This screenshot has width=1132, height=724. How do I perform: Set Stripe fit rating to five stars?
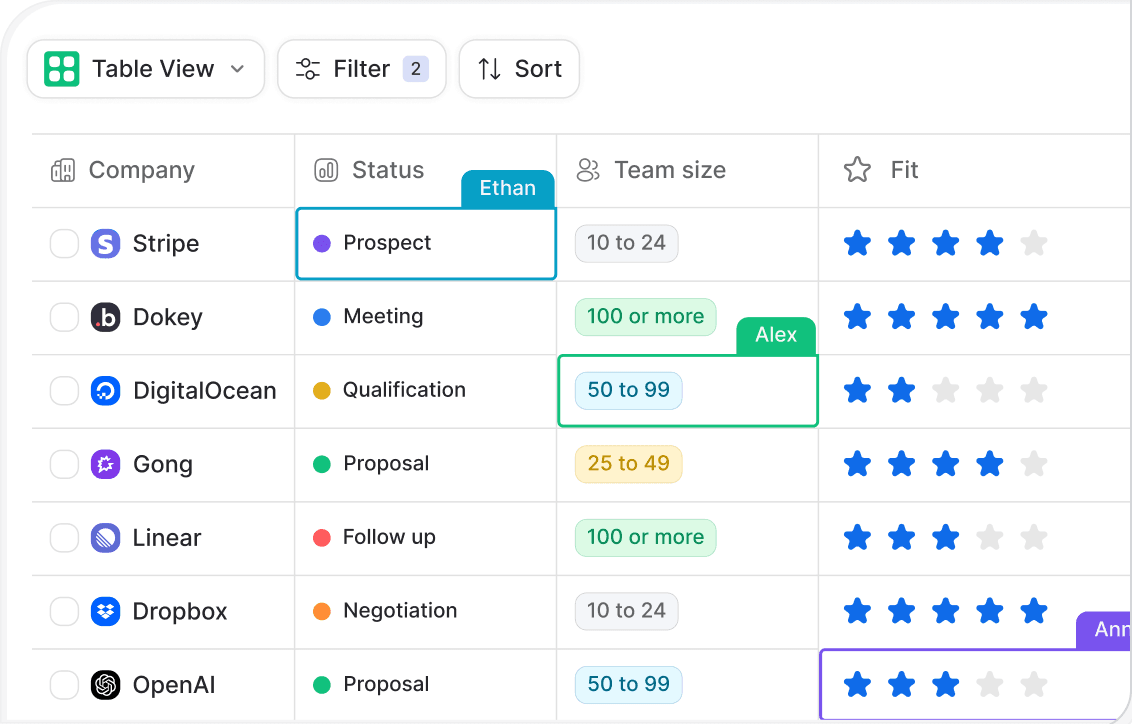point(1034,243)
